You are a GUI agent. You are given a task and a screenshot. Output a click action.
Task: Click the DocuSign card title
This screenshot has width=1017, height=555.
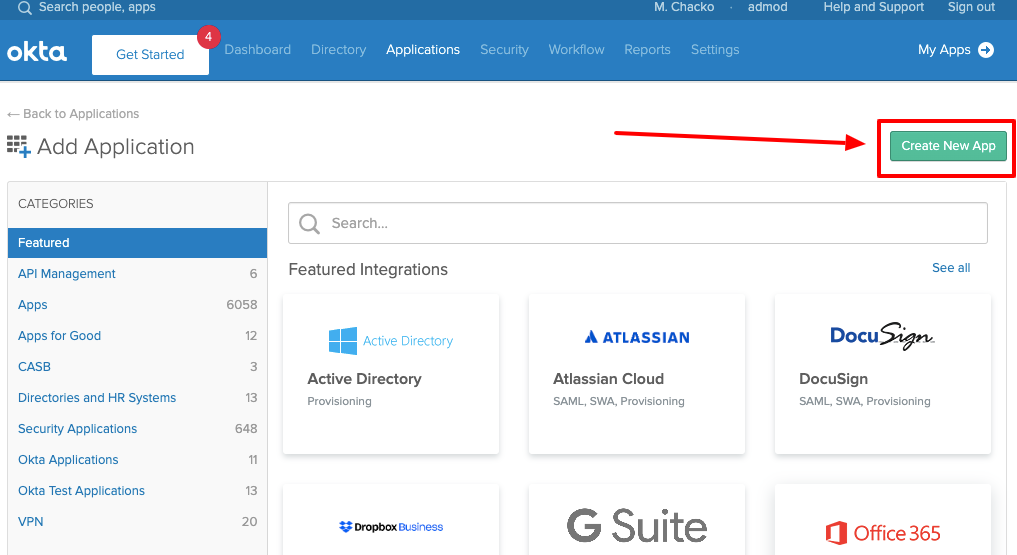tap(833, 379)
